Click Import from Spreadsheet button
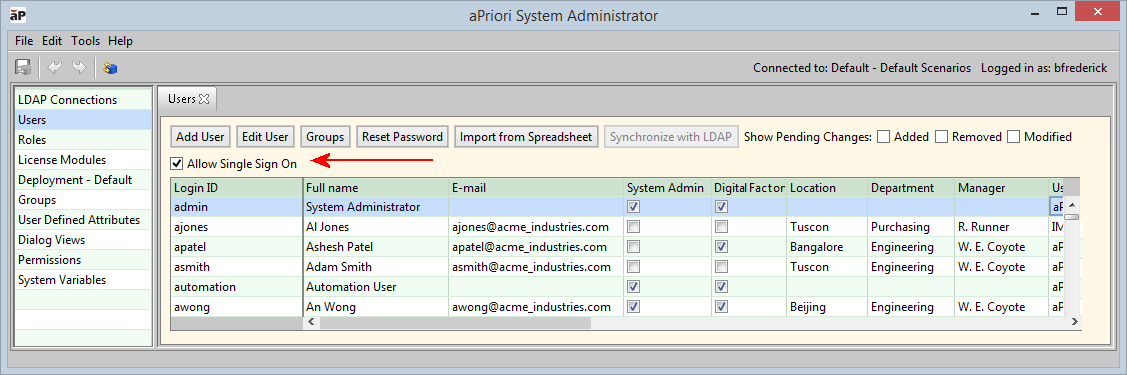The image size is (1127, 375). [526, 136]
